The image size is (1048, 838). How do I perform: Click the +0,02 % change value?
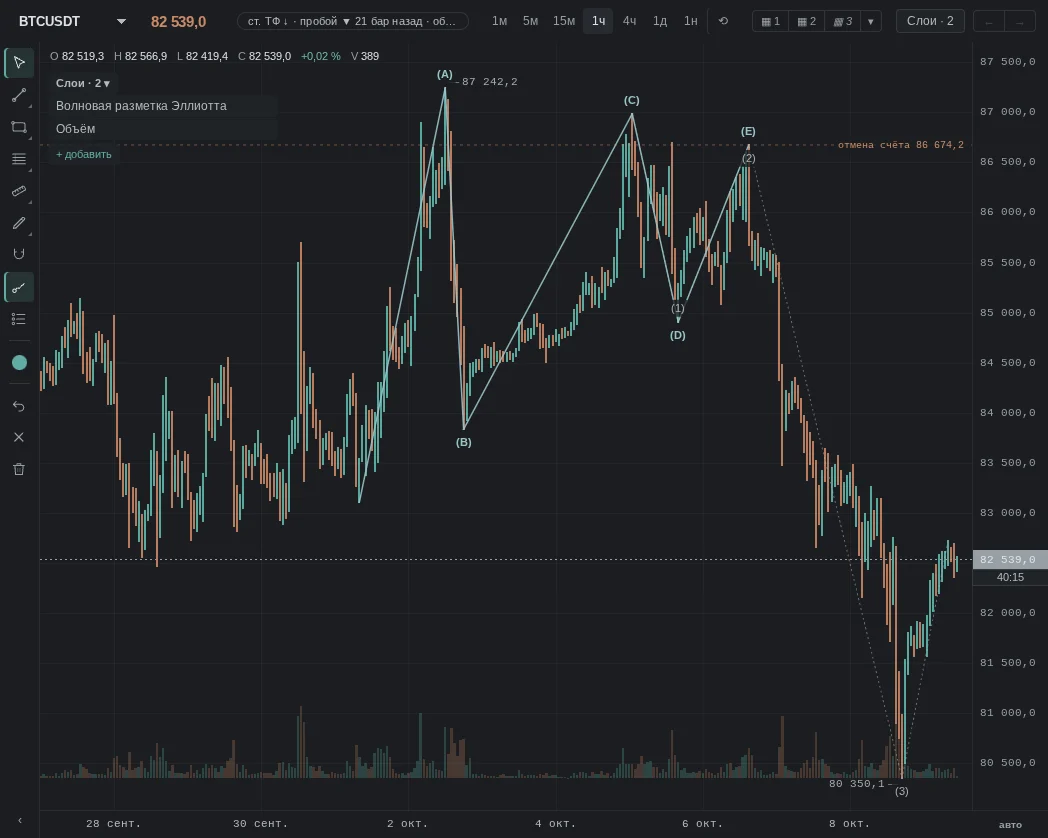[x=321, y=56]
